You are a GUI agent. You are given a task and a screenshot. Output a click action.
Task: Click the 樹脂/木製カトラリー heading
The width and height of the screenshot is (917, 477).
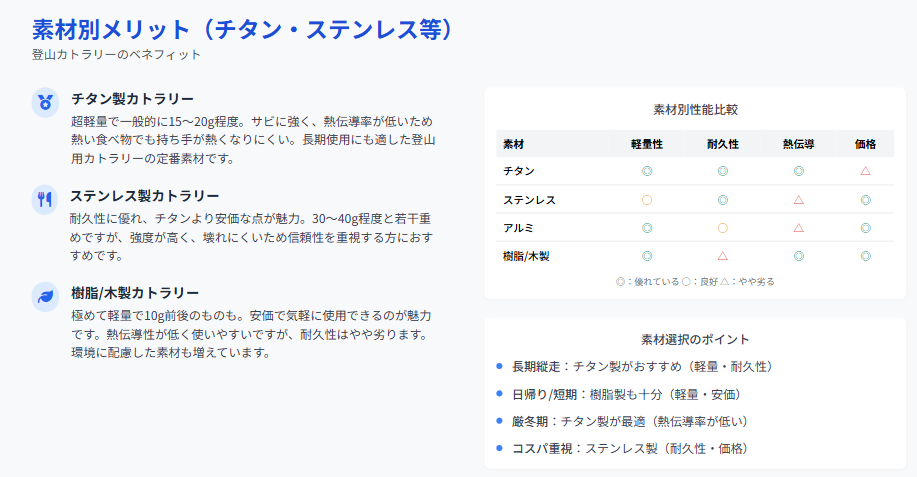[x=135, y=293]
